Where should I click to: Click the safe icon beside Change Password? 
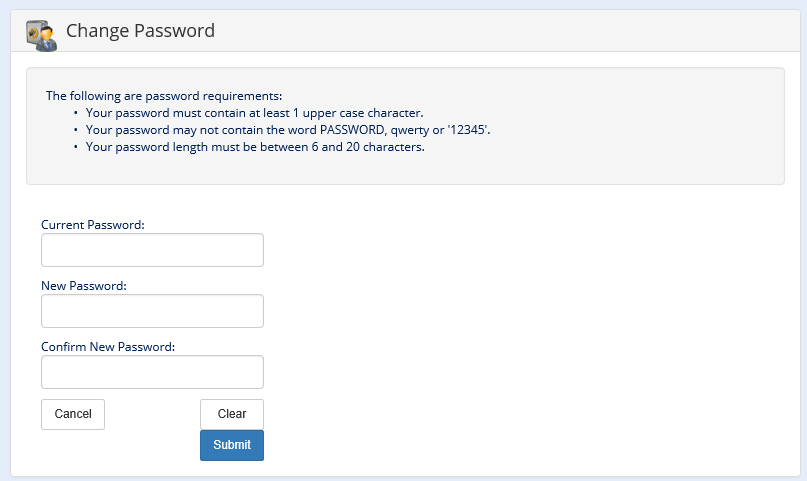40,32
